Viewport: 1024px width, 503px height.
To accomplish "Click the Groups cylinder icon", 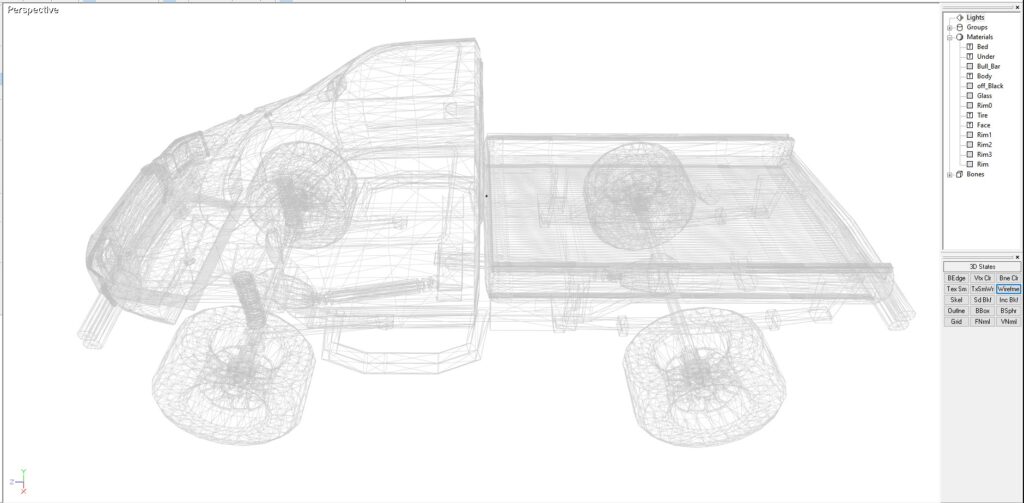I will (959, 27).
